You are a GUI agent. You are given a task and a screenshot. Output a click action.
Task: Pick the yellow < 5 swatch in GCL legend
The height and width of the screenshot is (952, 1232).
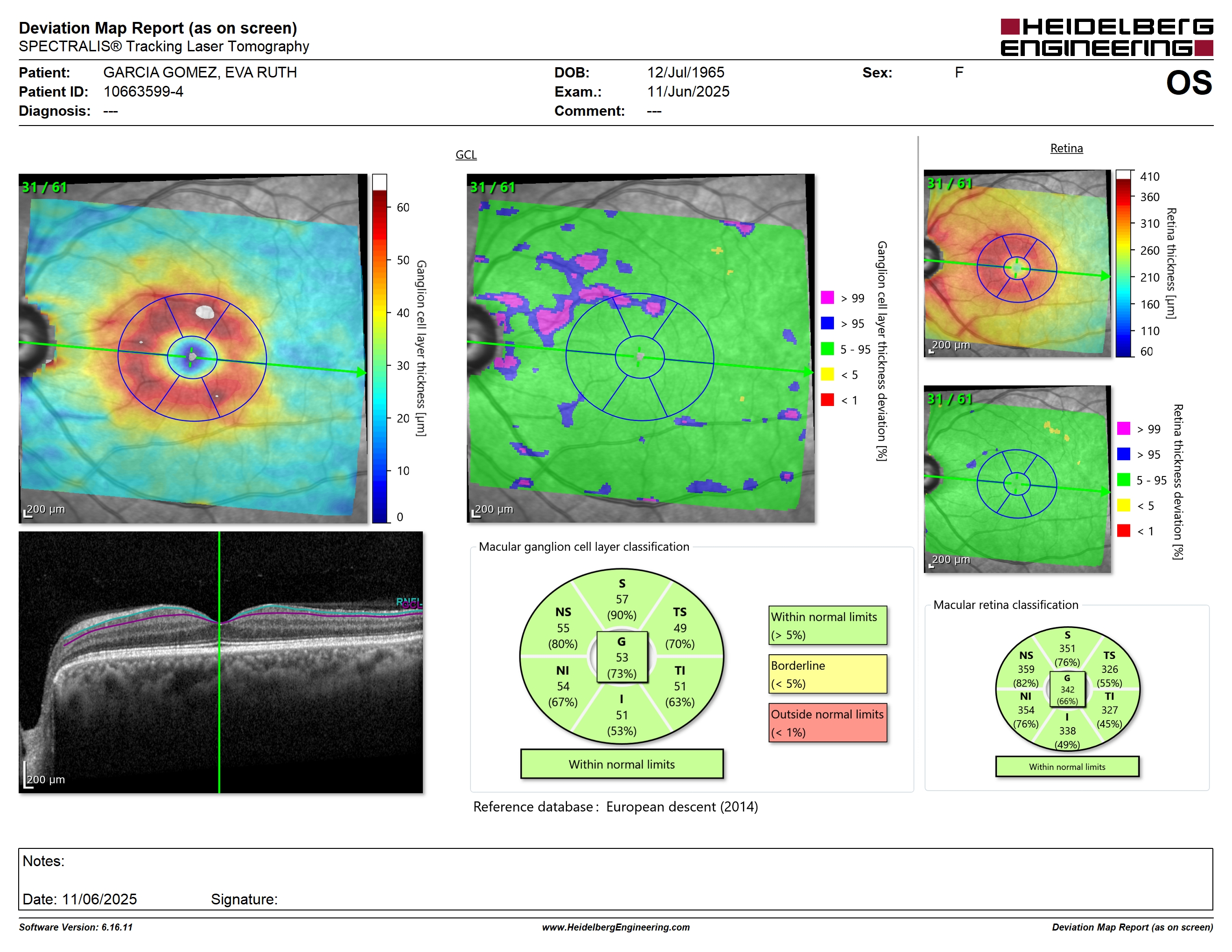827,374
